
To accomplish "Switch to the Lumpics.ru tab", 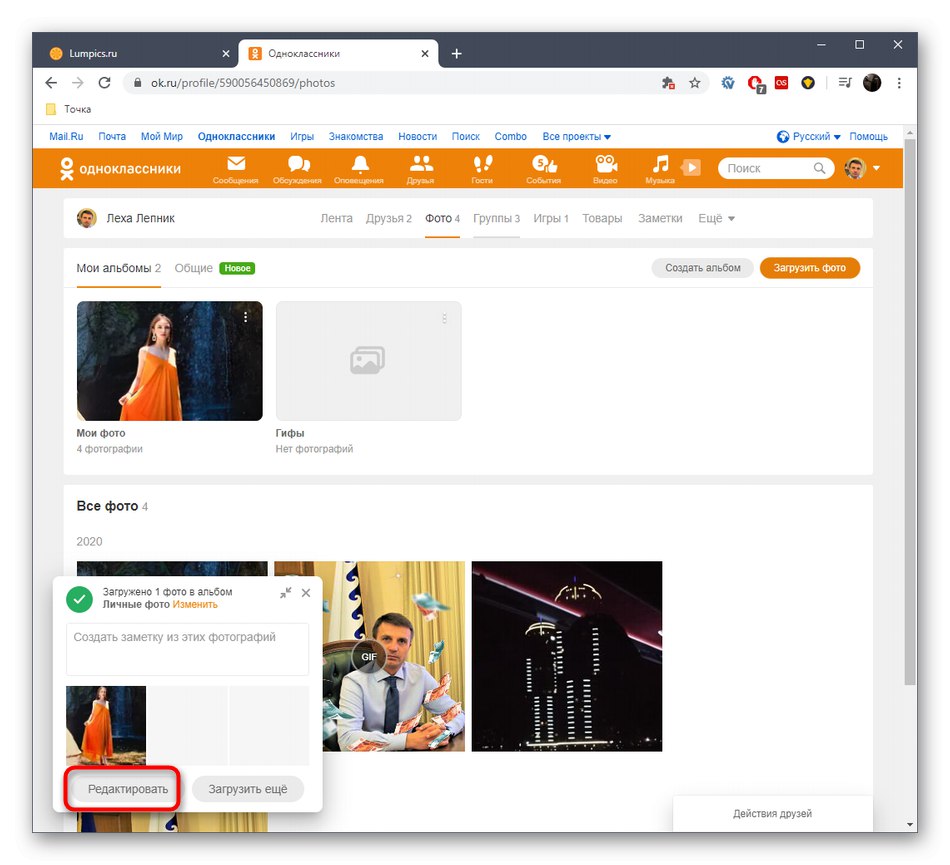I will click(137, 54).
